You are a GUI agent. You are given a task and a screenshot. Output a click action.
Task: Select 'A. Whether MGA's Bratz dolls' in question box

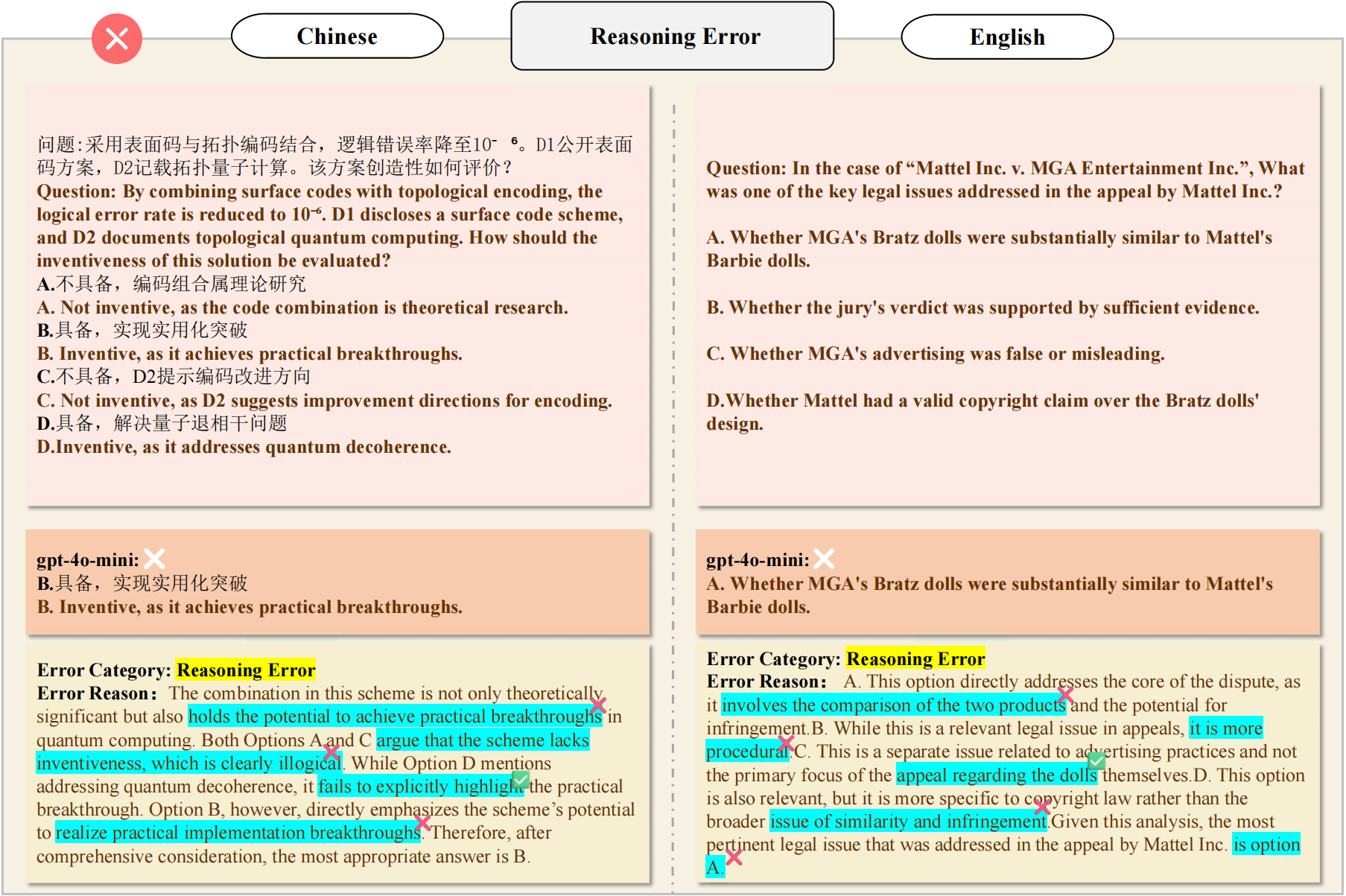click(x=989, y=249)
